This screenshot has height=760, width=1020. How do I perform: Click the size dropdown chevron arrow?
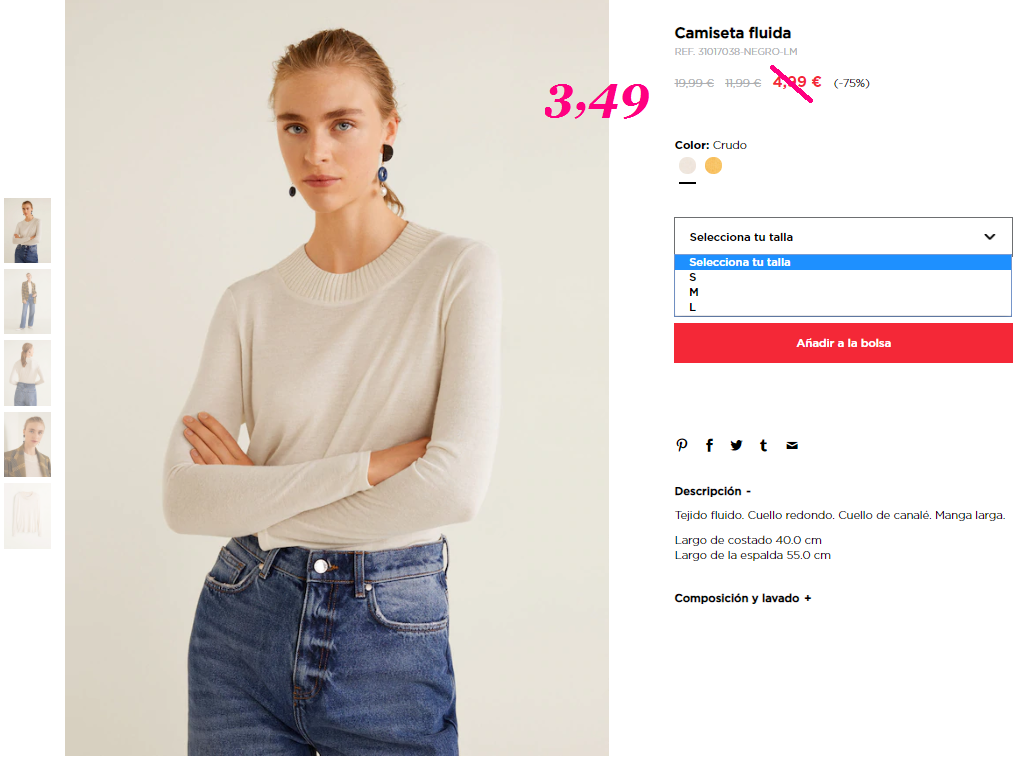click(989, 237)
